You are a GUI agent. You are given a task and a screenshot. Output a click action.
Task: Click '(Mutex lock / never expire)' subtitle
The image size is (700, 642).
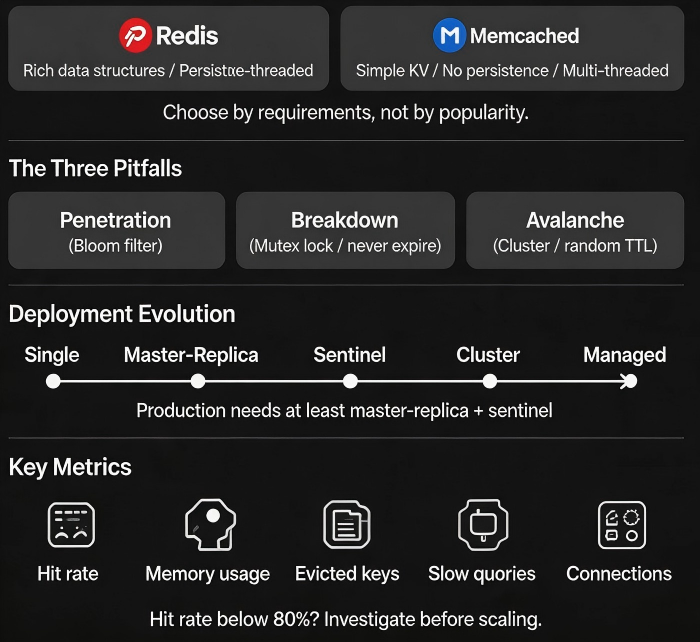(345, 246)
